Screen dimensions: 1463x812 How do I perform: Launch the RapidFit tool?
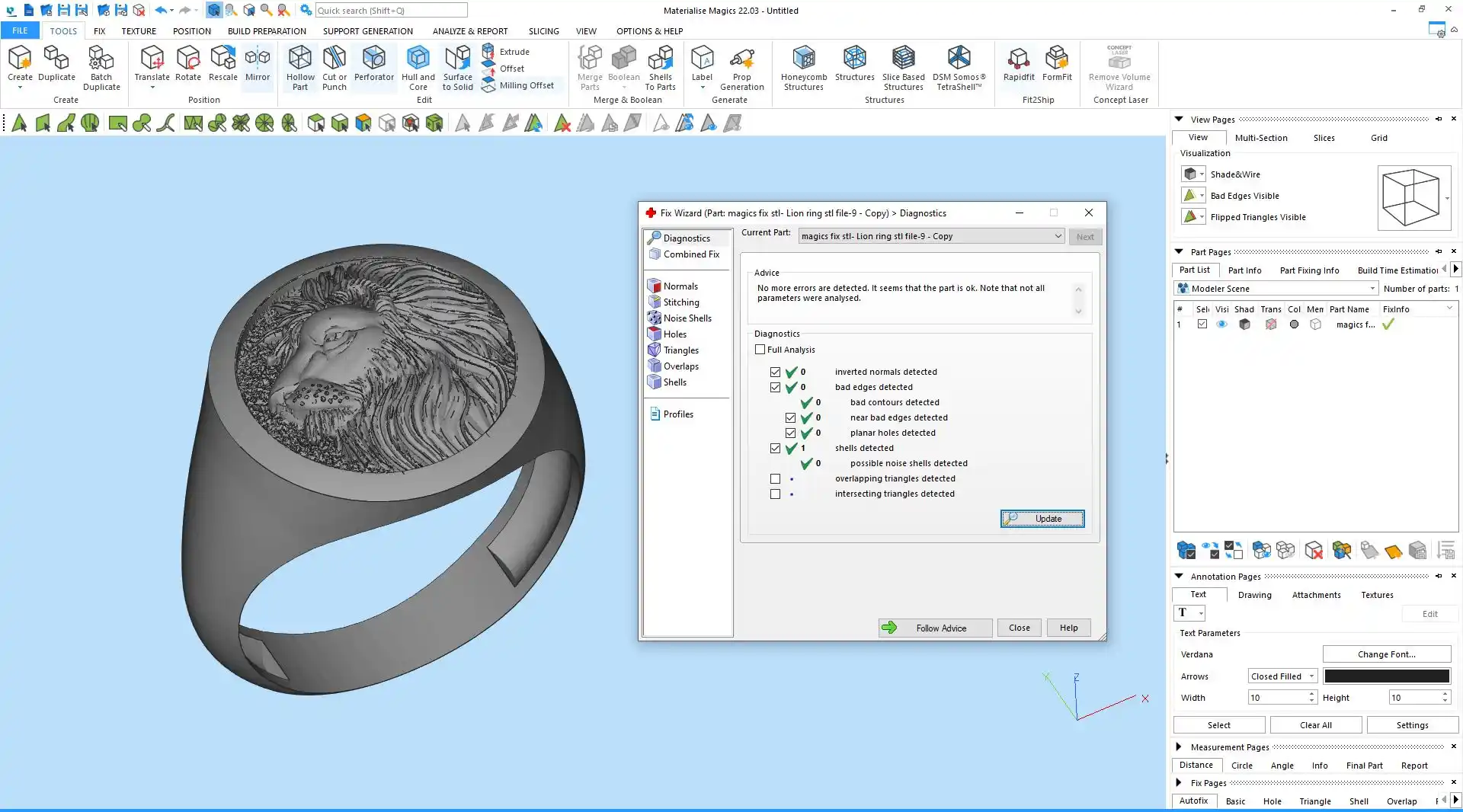tap(1018, 63)
